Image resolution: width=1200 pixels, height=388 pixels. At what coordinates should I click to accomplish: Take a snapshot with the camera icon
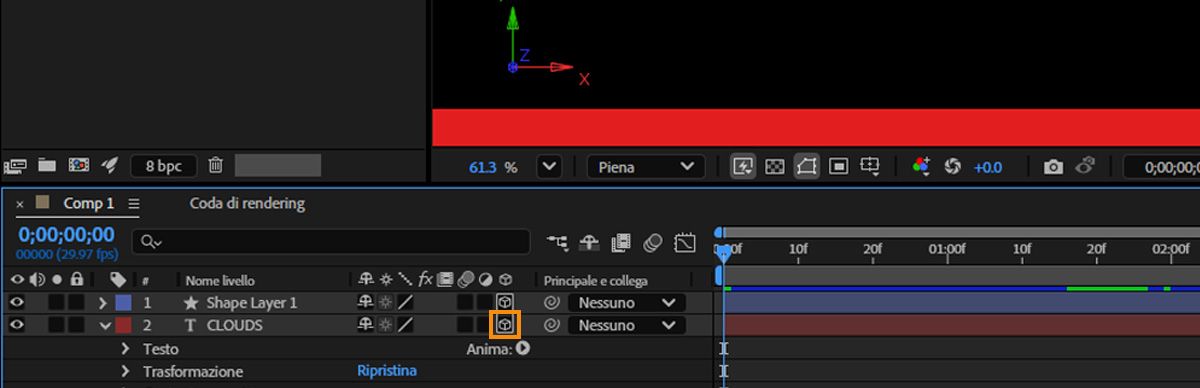(x=1053, y=167)
